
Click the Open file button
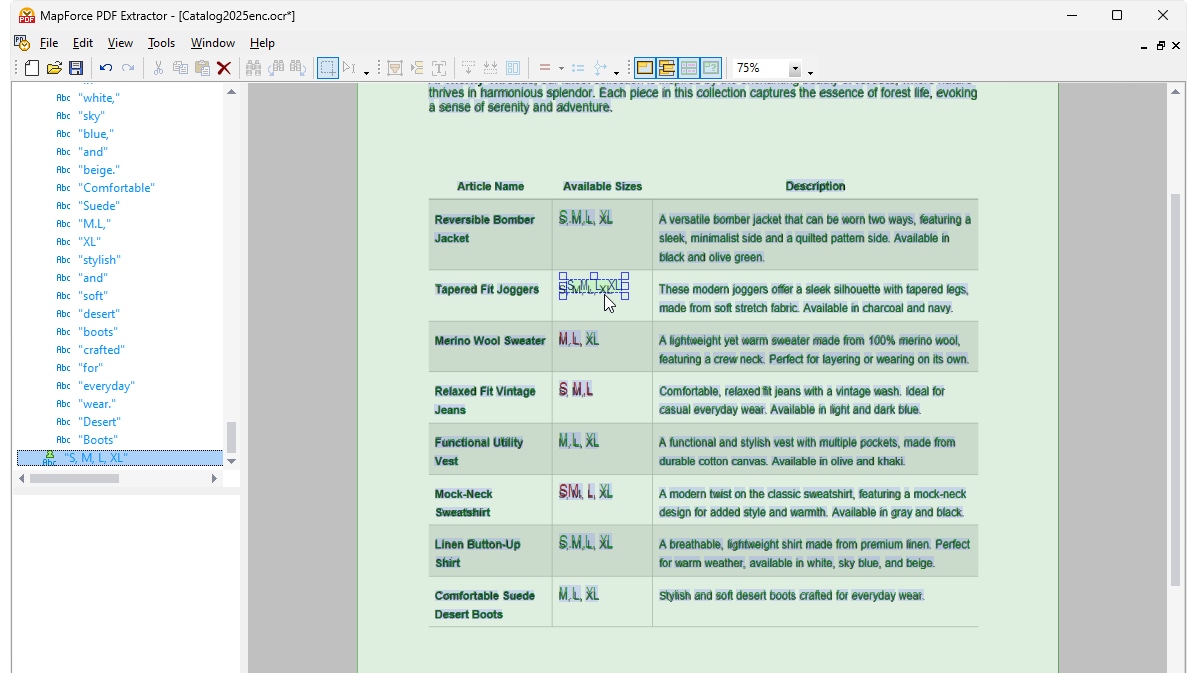point(54,68)
